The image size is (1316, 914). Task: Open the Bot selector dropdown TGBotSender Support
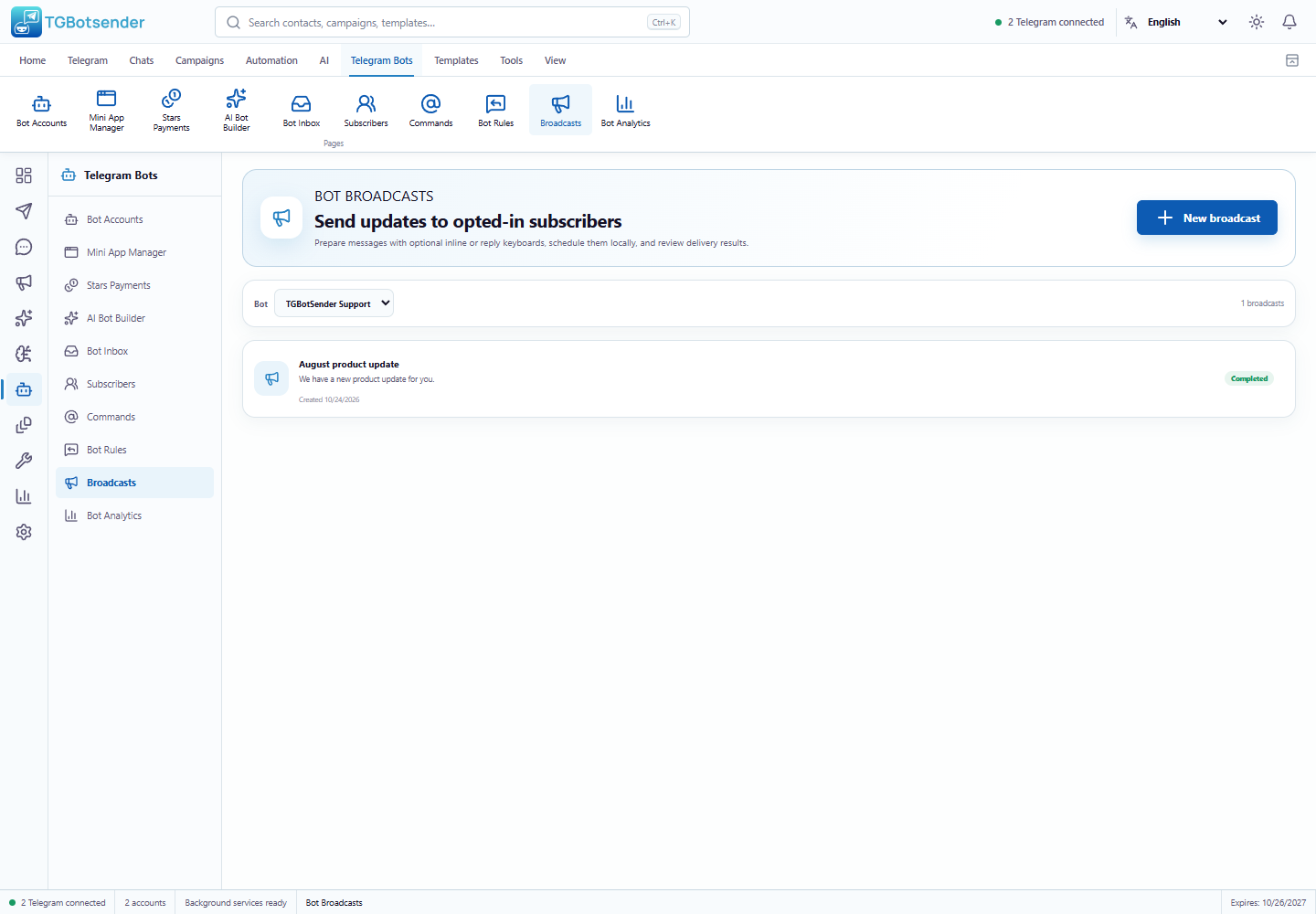click(x=334, y=303)
